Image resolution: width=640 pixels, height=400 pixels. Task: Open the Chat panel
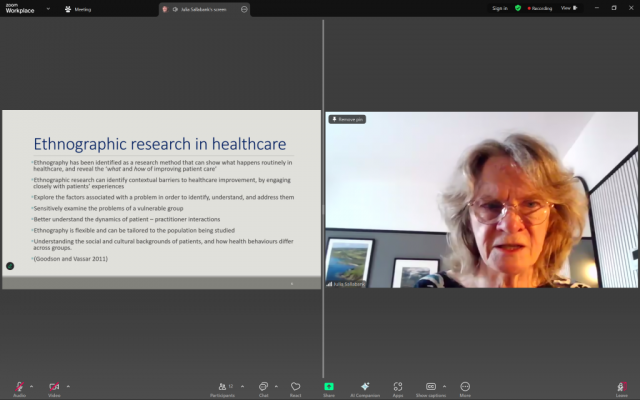pyautogui.click(x=263, y=387)
